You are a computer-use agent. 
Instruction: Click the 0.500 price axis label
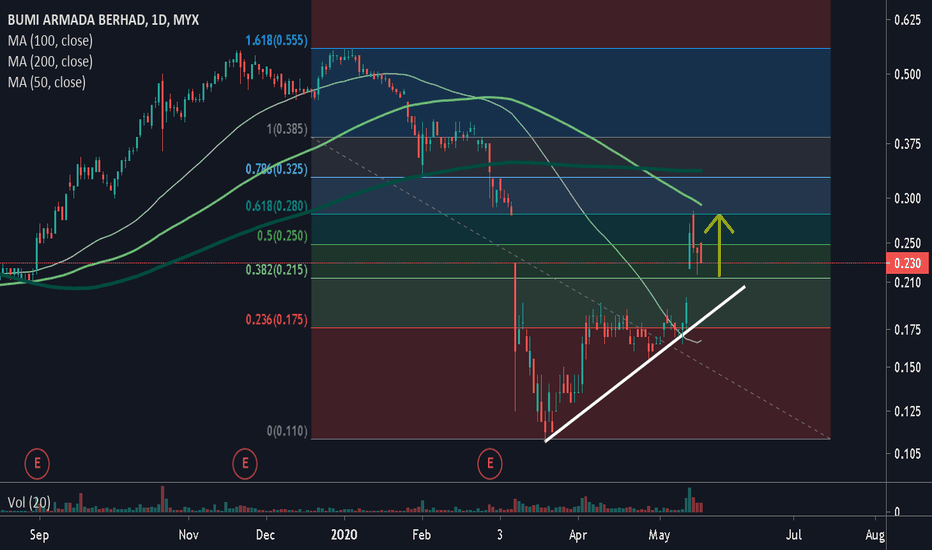pyautogui.click(x=908, y=74)
